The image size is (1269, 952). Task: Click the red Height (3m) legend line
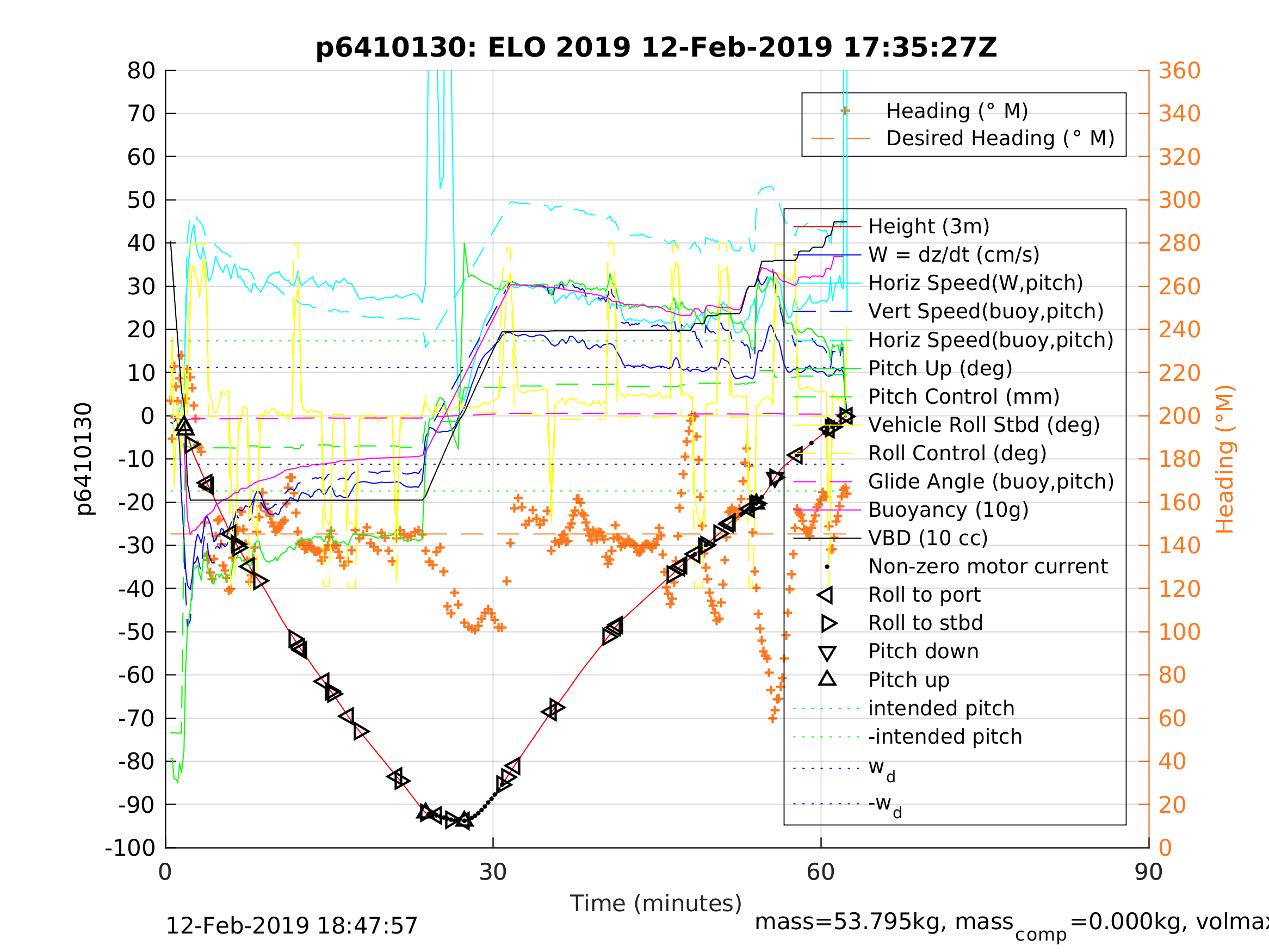827,227
